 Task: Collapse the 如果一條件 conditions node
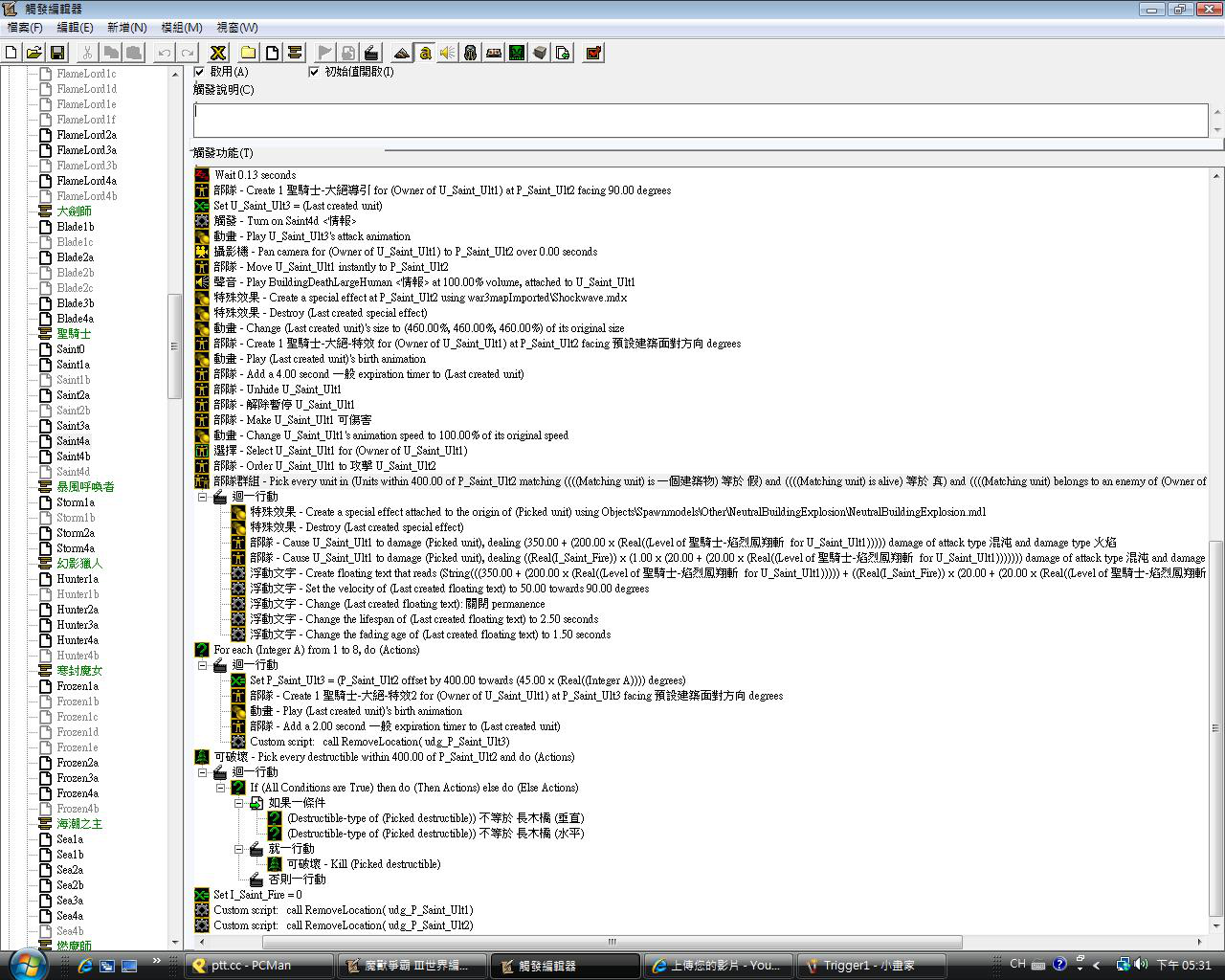[x=239, y=803]
